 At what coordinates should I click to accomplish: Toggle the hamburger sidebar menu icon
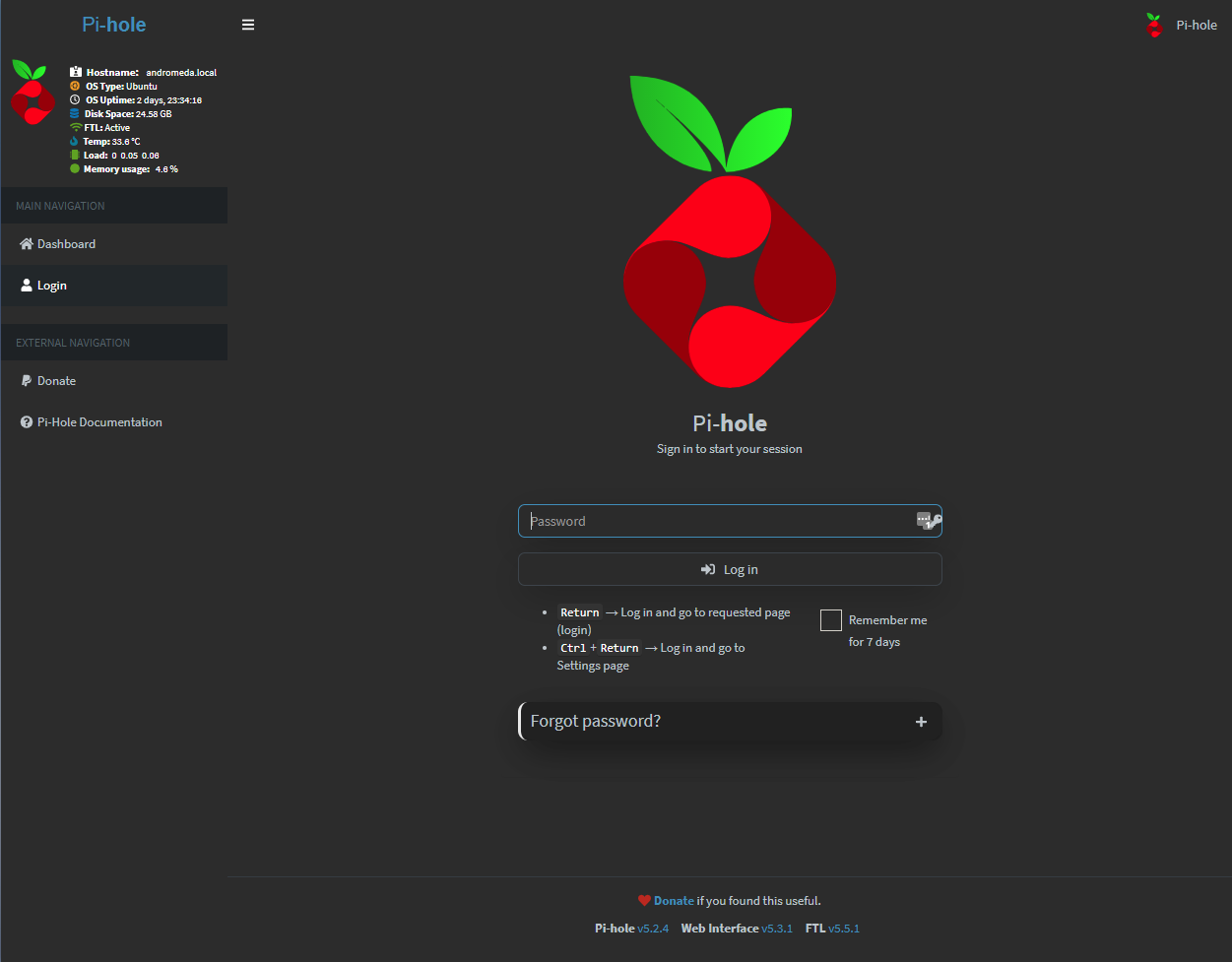[248, 25]
